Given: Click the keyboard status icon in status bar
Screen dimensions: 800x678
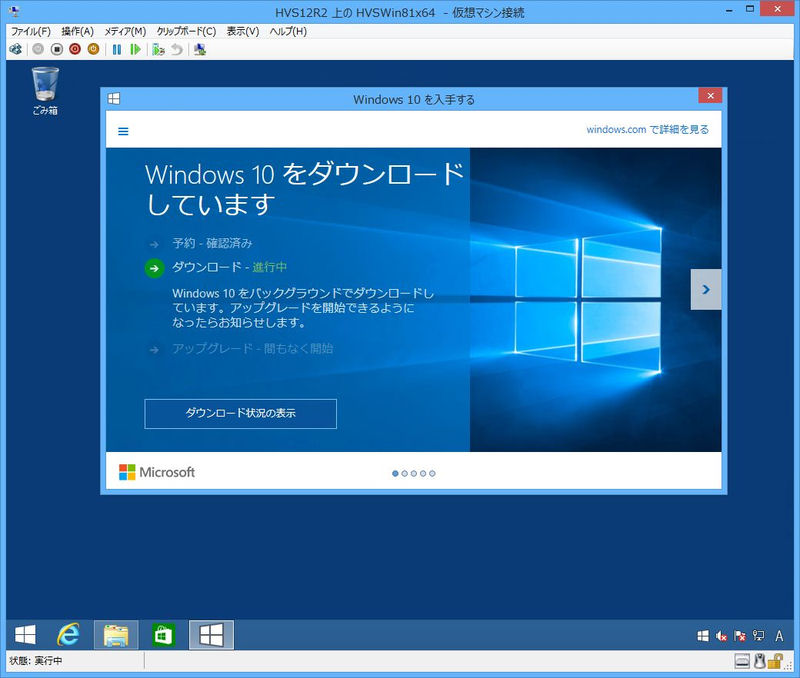Looking at the screenshot, I should point(742,661).
